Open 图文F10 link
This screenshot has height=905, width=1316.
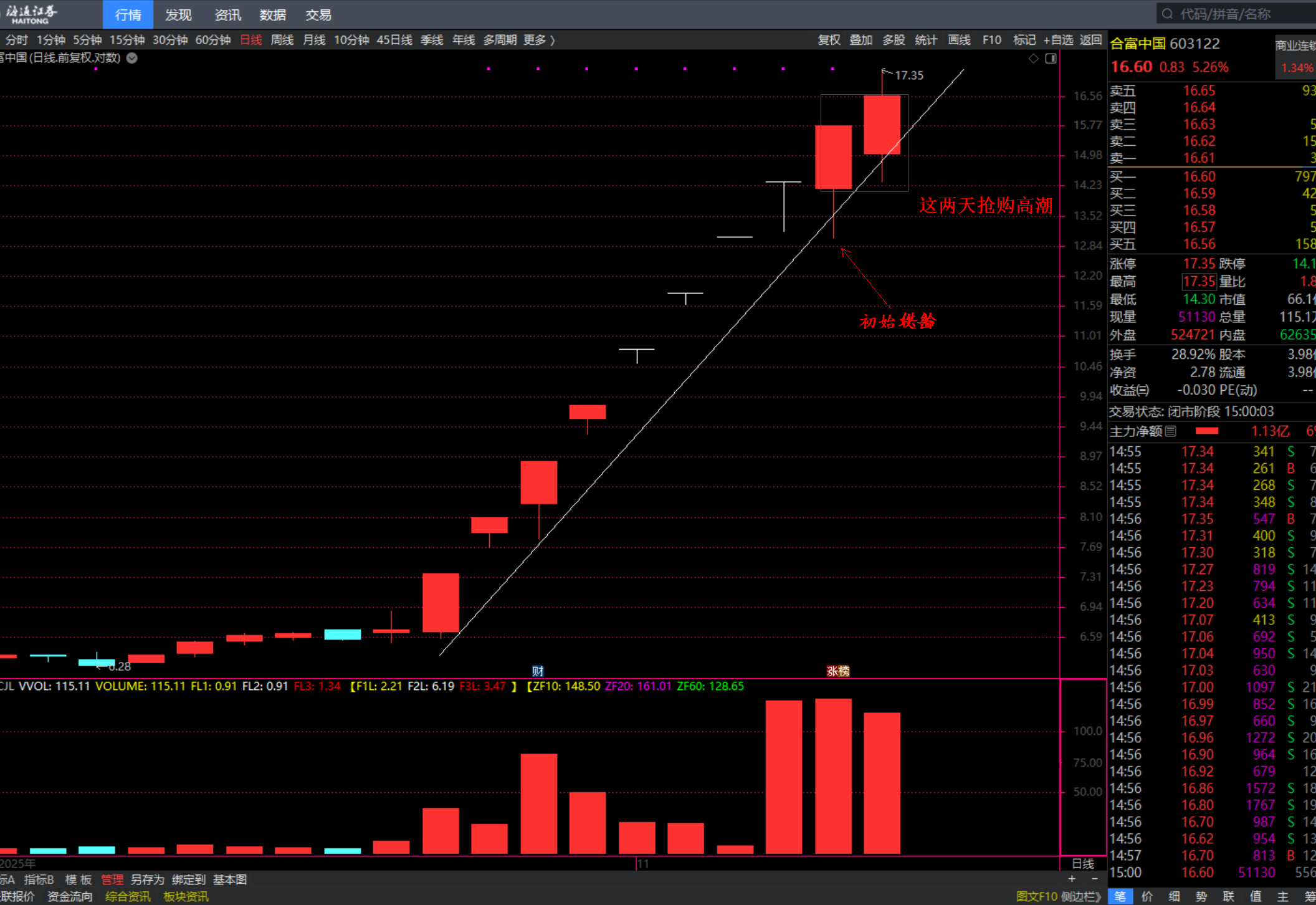tap(1037, 896)
